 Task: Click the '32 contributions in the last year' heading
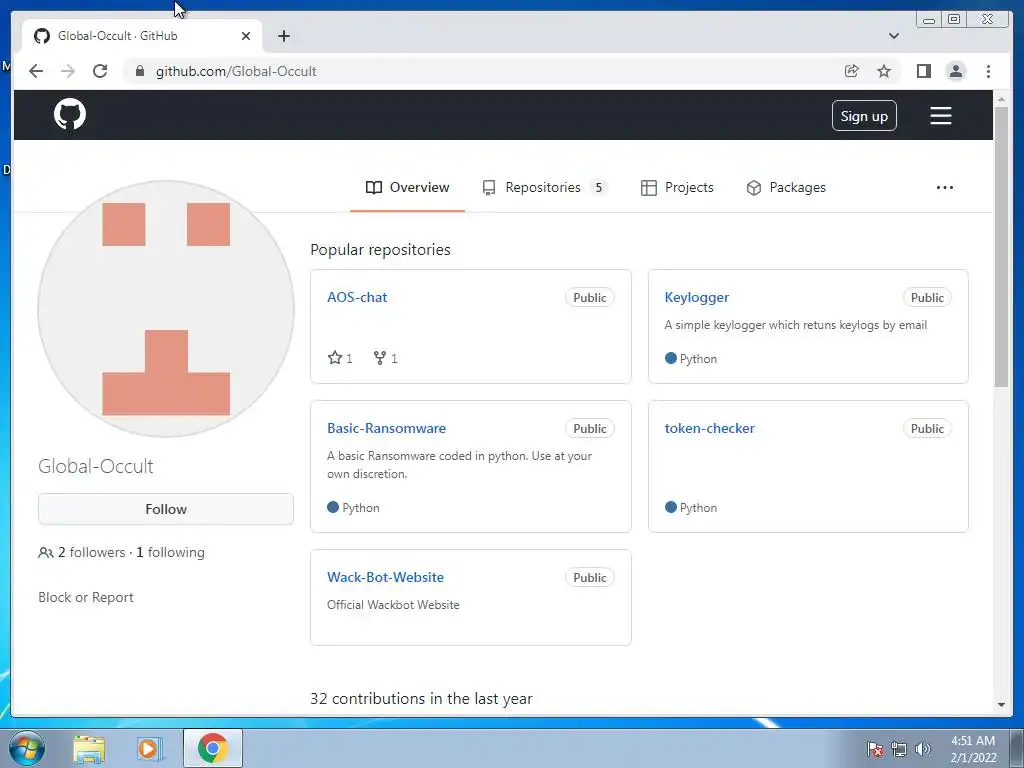point(421,698)
